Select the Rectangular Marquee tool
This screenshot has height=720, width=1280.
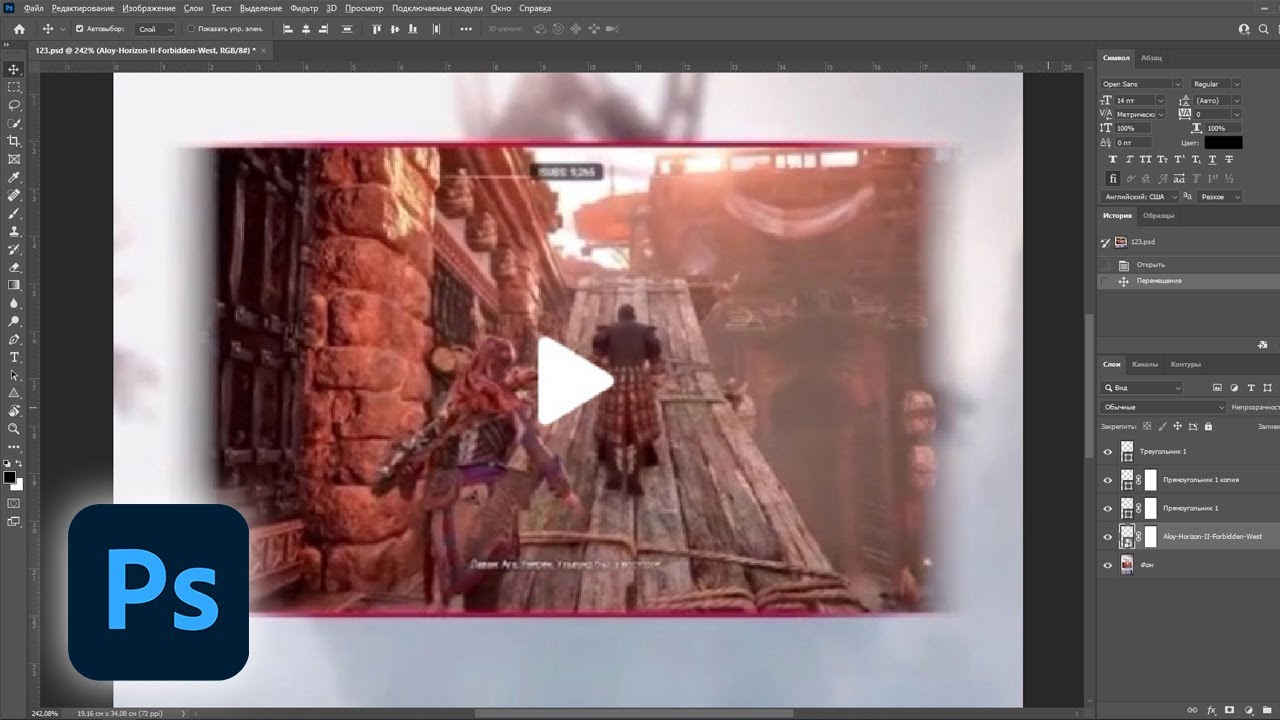[x=14, y=87]
